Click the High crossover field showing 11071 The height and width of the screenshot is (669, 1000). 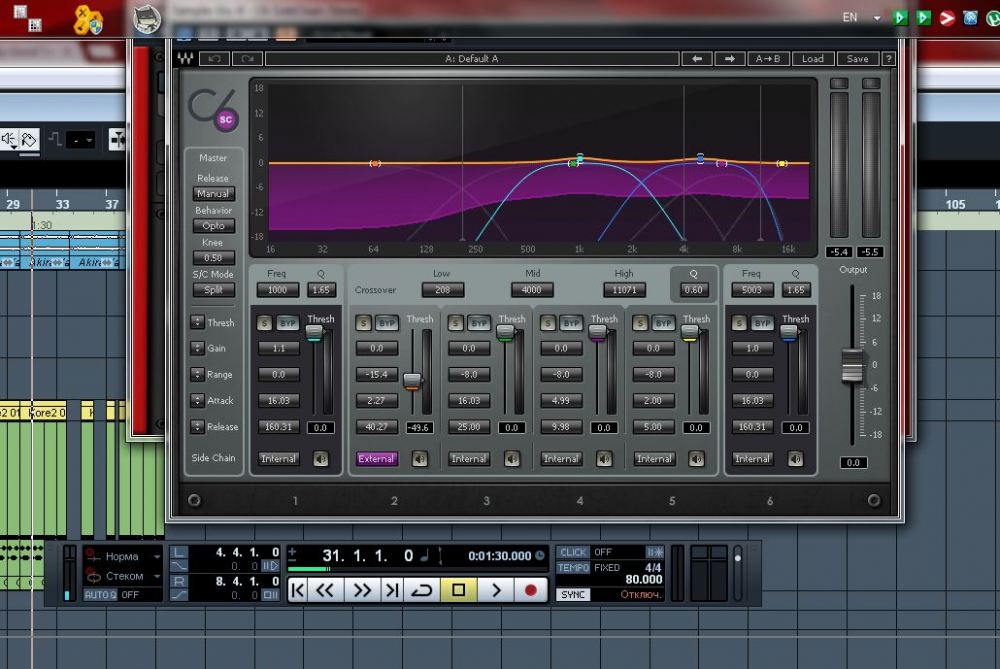pyautogui.click(x=624, y=290)
